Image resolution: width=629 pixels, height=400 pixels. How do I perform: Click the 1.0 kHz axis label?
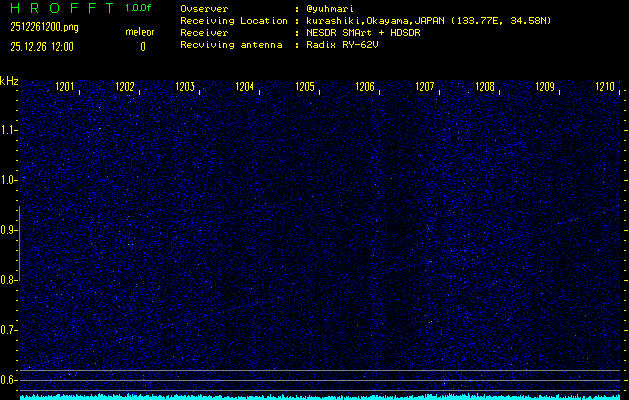click(x=8, y=180)
